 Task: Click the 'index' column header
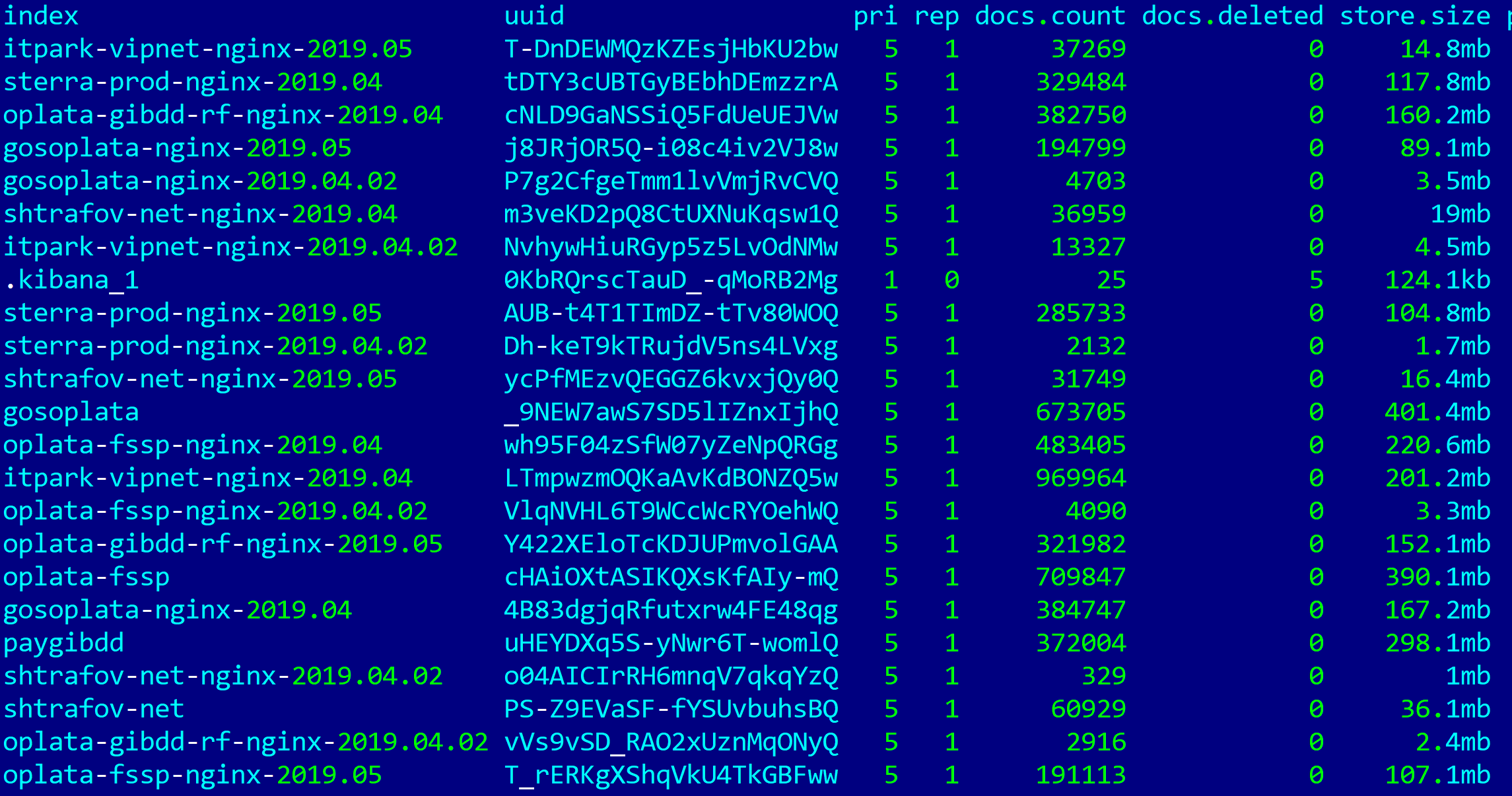41,16
